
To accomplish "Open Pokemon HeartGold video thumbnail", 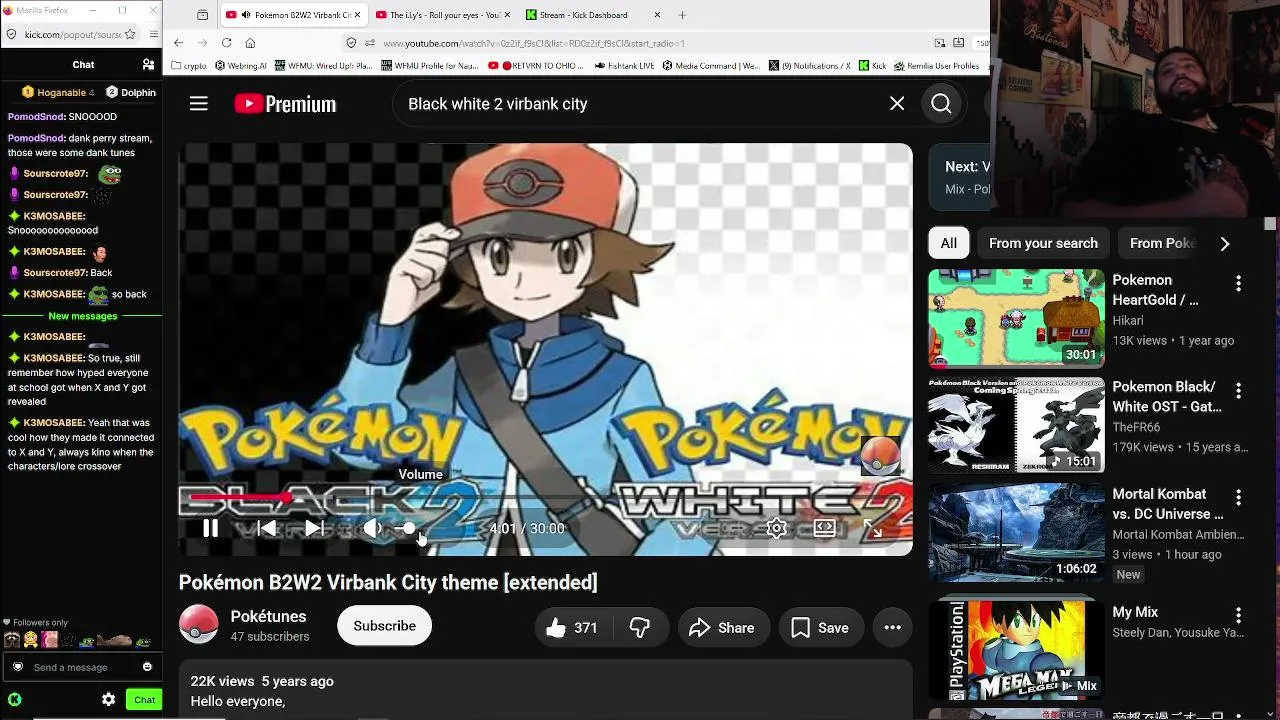I will tap(1016, 318).
